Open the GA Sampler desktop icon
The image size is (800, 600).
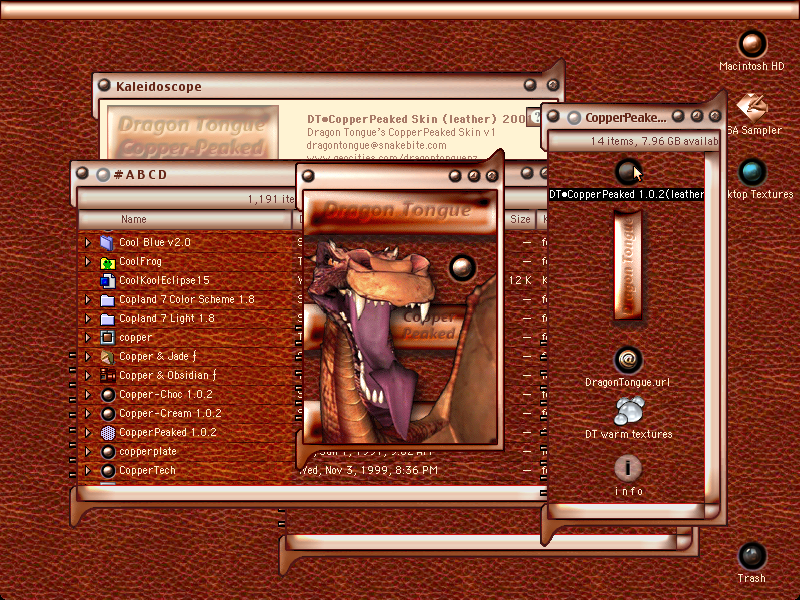click(x=752, y=107)
